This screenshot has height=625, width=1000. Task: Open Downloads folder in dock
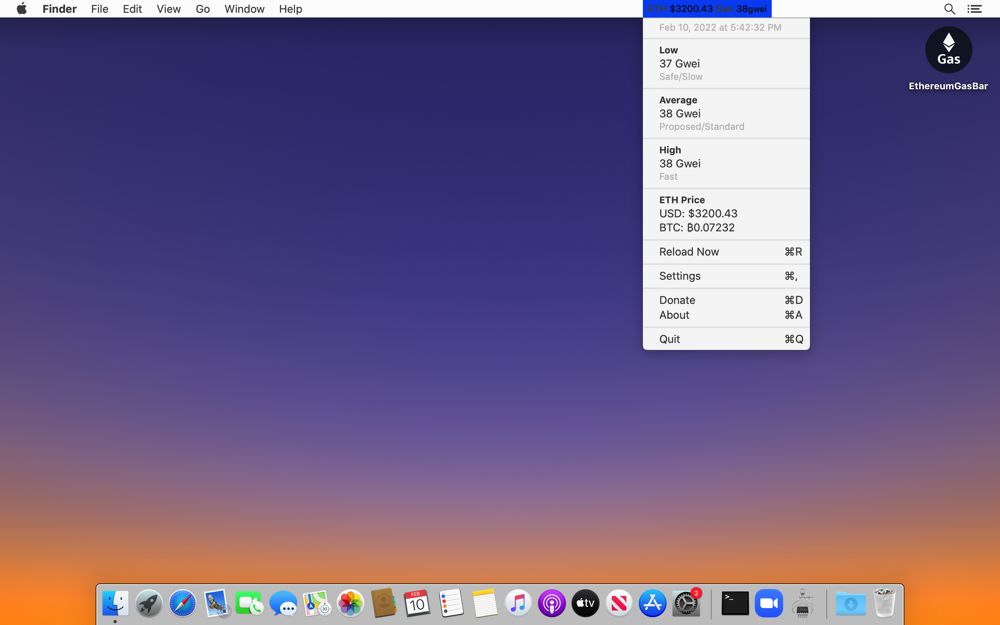point(851,603)
